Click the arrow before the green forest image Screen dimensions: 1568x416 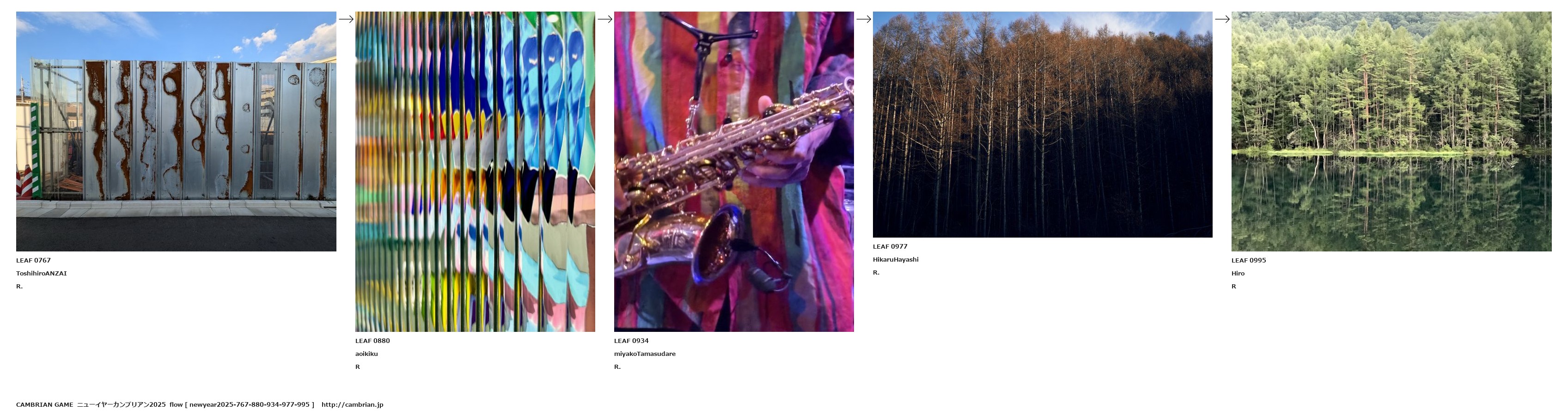coord(1222,19)
